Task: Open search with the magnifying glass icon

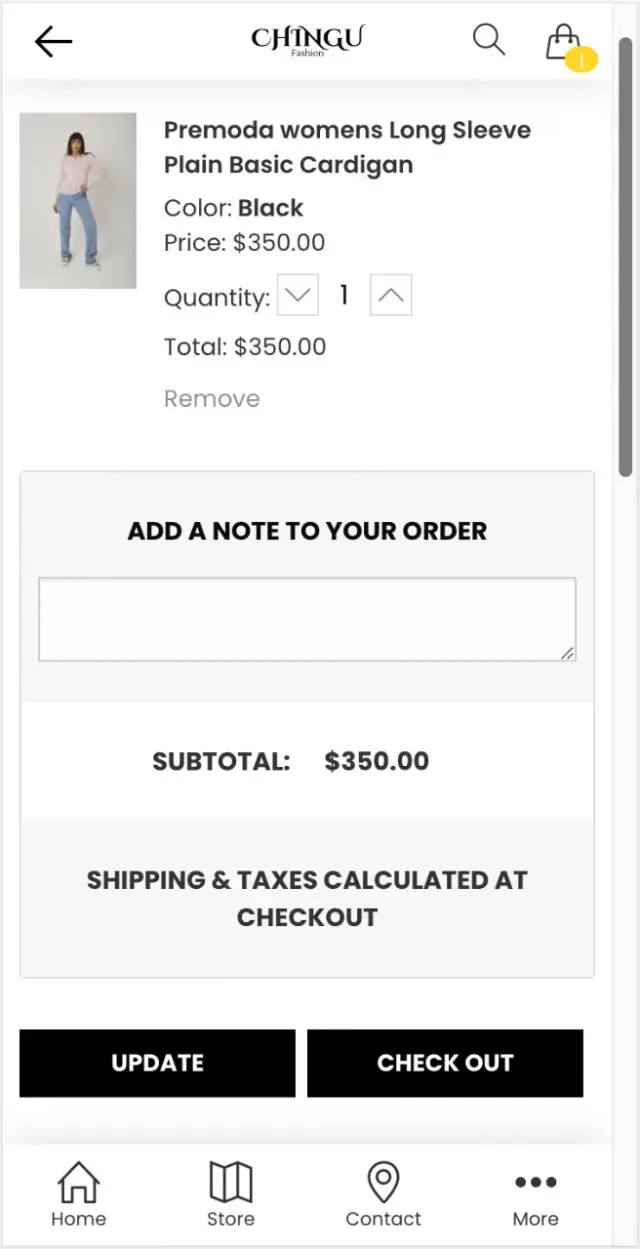Action: click(x=488, y=40)
